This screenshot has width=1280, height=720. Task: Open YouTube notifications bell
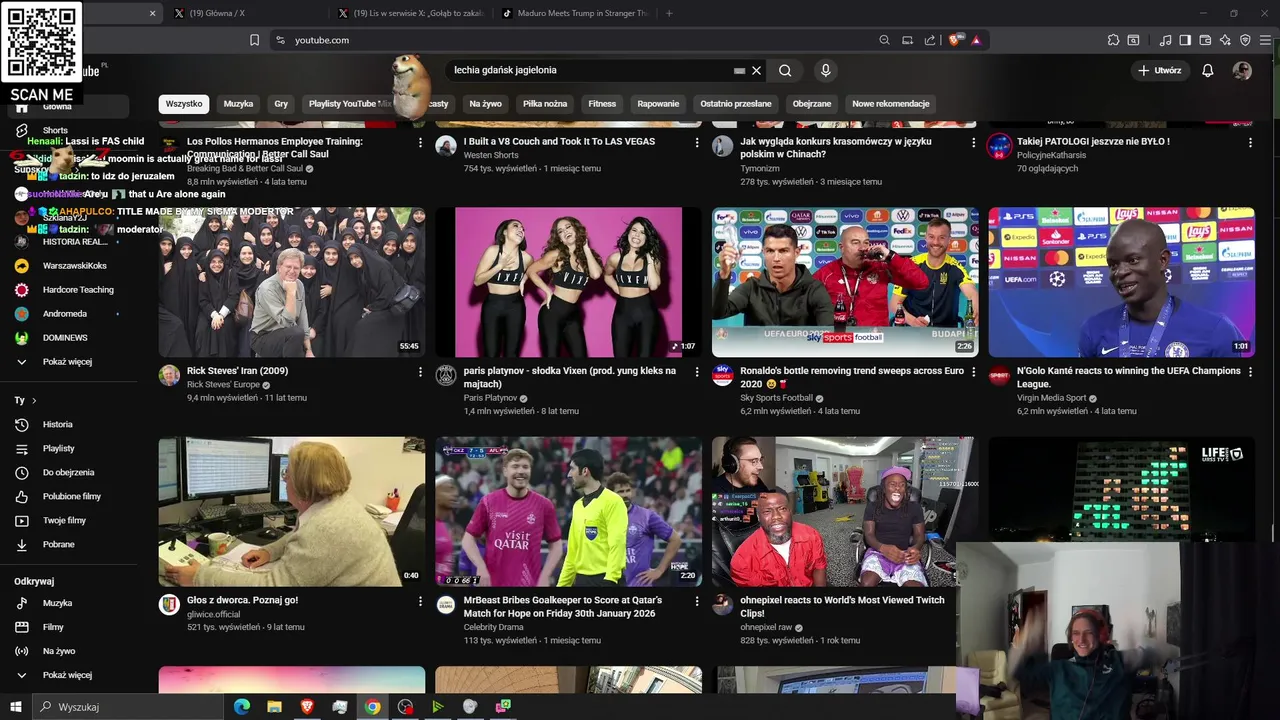point(1207,70)
